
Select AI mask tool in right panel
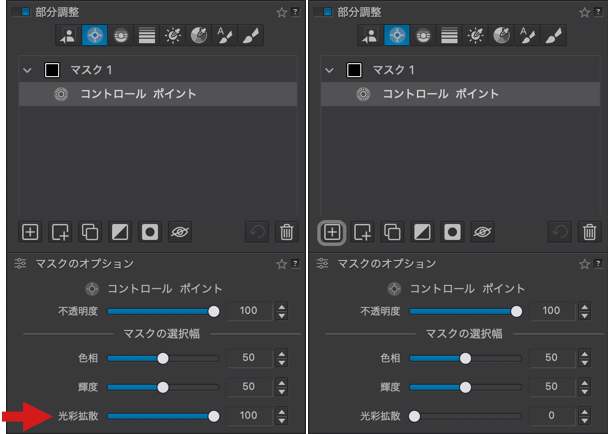coord(370,36)
